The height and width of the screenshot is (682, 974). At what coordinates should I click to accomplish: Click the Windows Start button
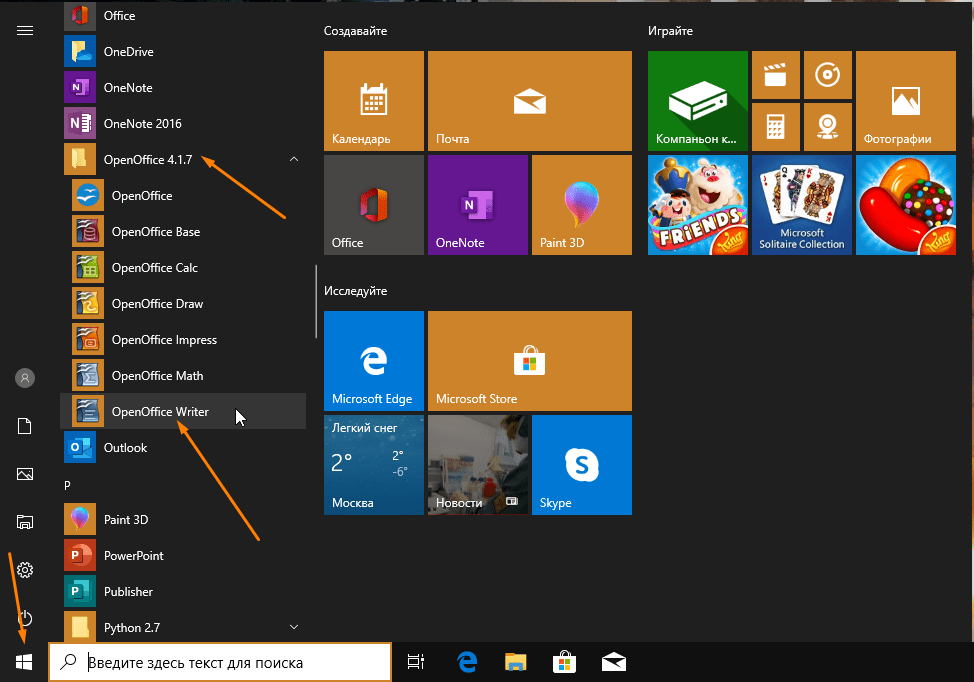pyautogui.click(x=24, y=662)
